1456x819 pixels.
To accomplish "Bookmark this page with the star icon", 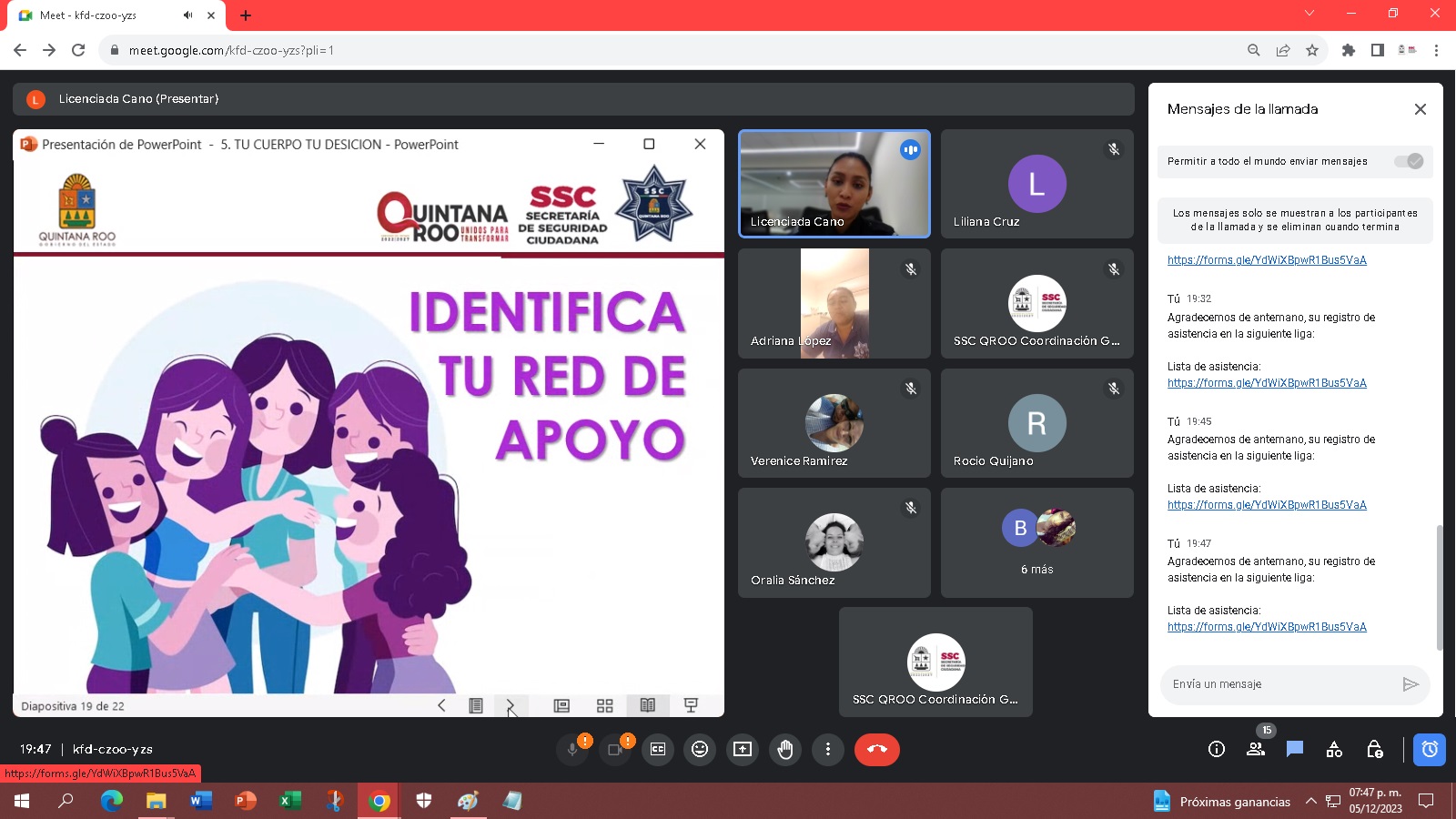I will (x=1312, y=50).
